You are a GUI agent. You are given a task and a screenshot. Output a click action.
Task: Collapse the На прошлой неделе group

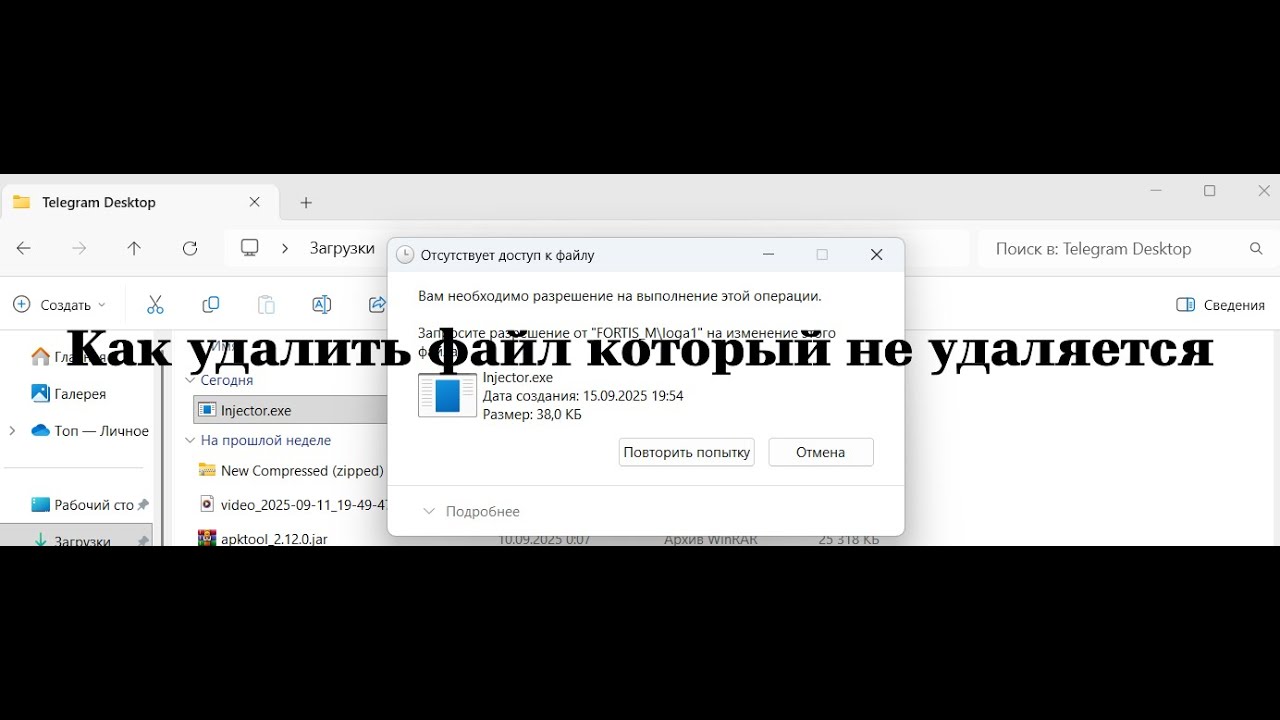click(x=191, y=440)
